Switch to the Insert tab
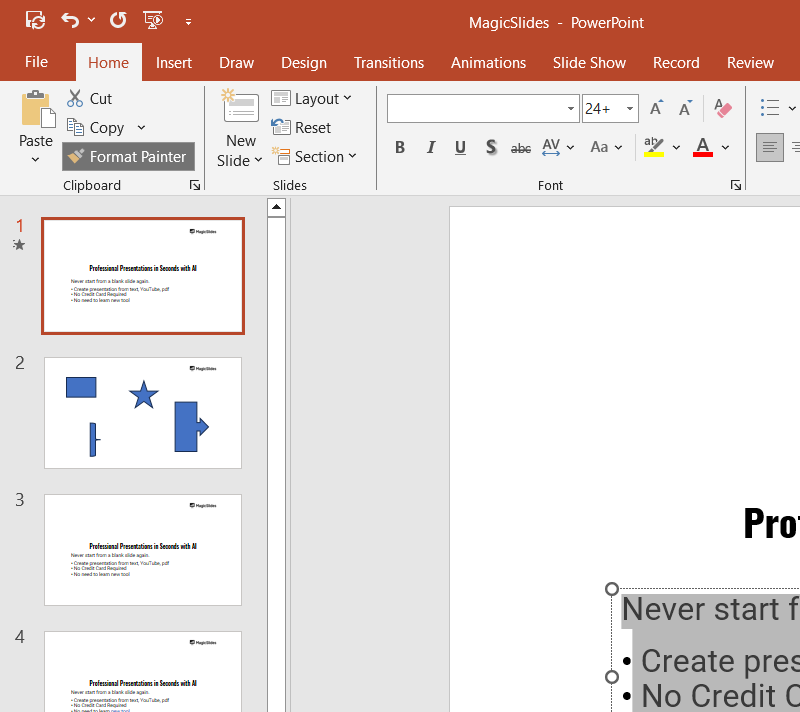 pos(174,62)
